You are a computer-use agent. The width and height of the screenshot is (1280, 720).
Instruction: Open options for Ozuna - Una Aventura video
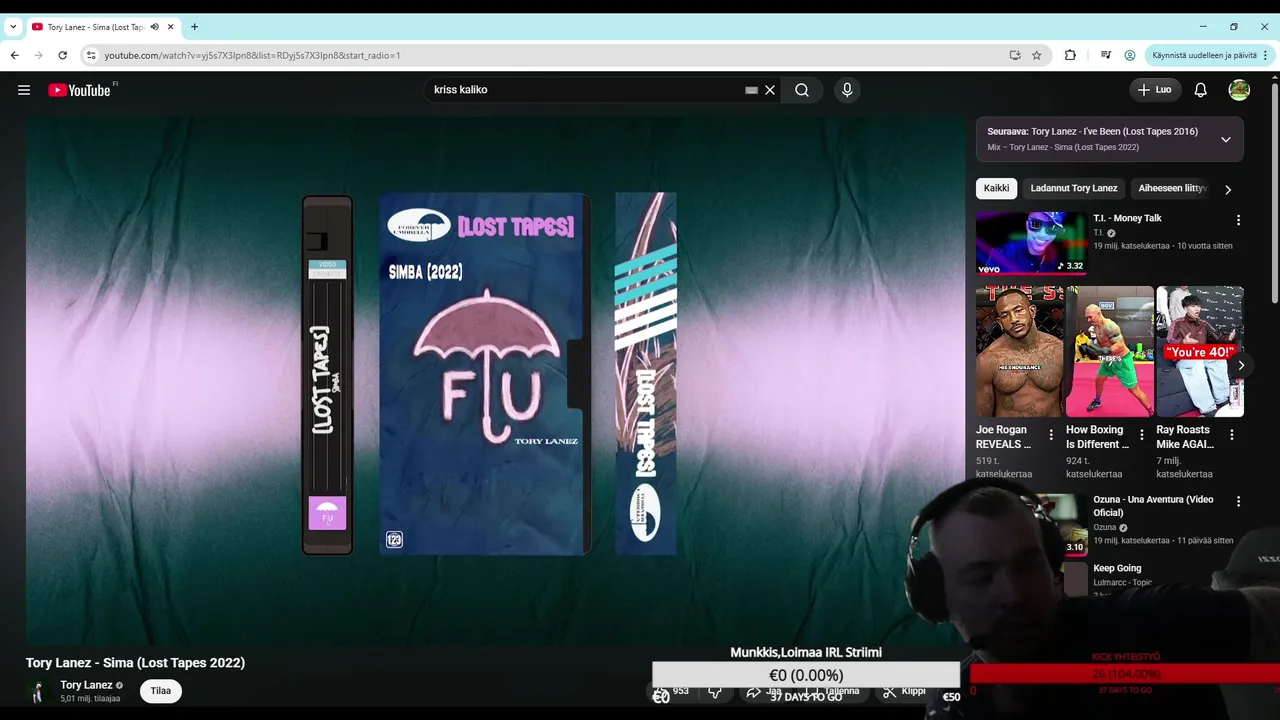point(1238,501)
